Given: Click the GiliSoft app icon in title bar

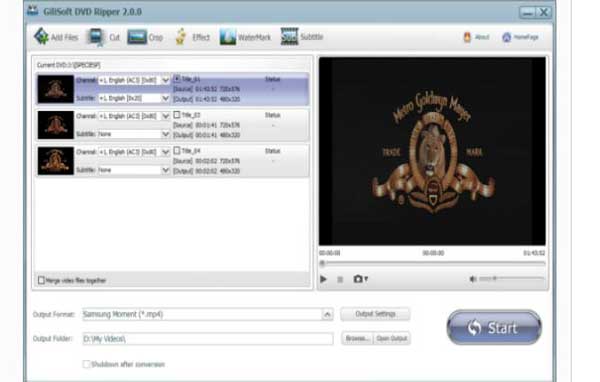Looking at the screenshot, I should tap(33, 11).
